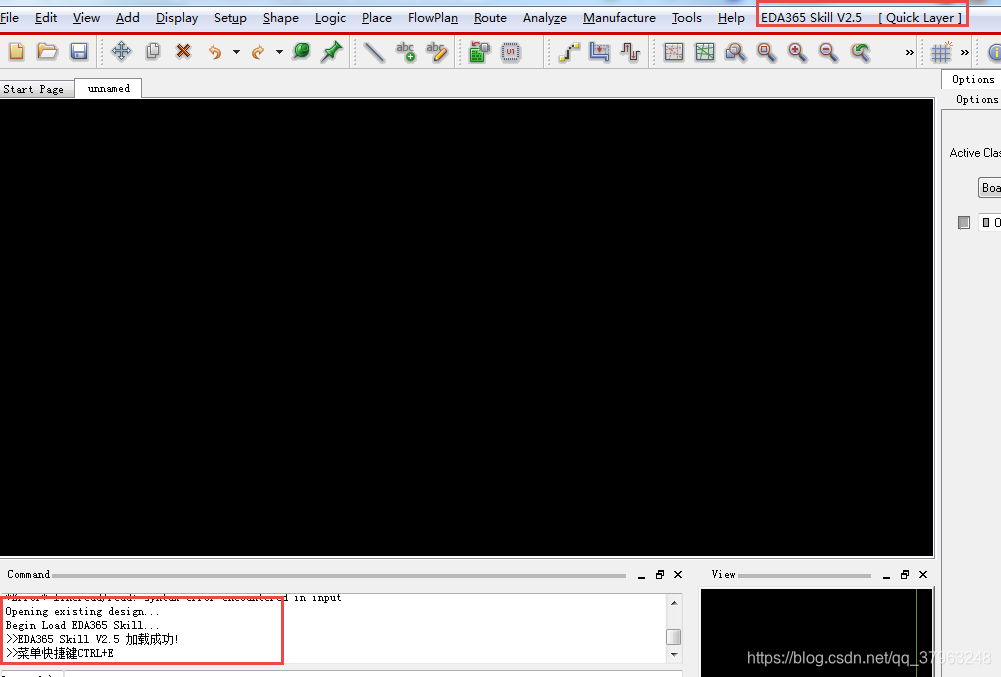The height and width of the screenshot is (677, 1001).
Task: Click the green pushpin icon
Action: (x=331, y=52)
